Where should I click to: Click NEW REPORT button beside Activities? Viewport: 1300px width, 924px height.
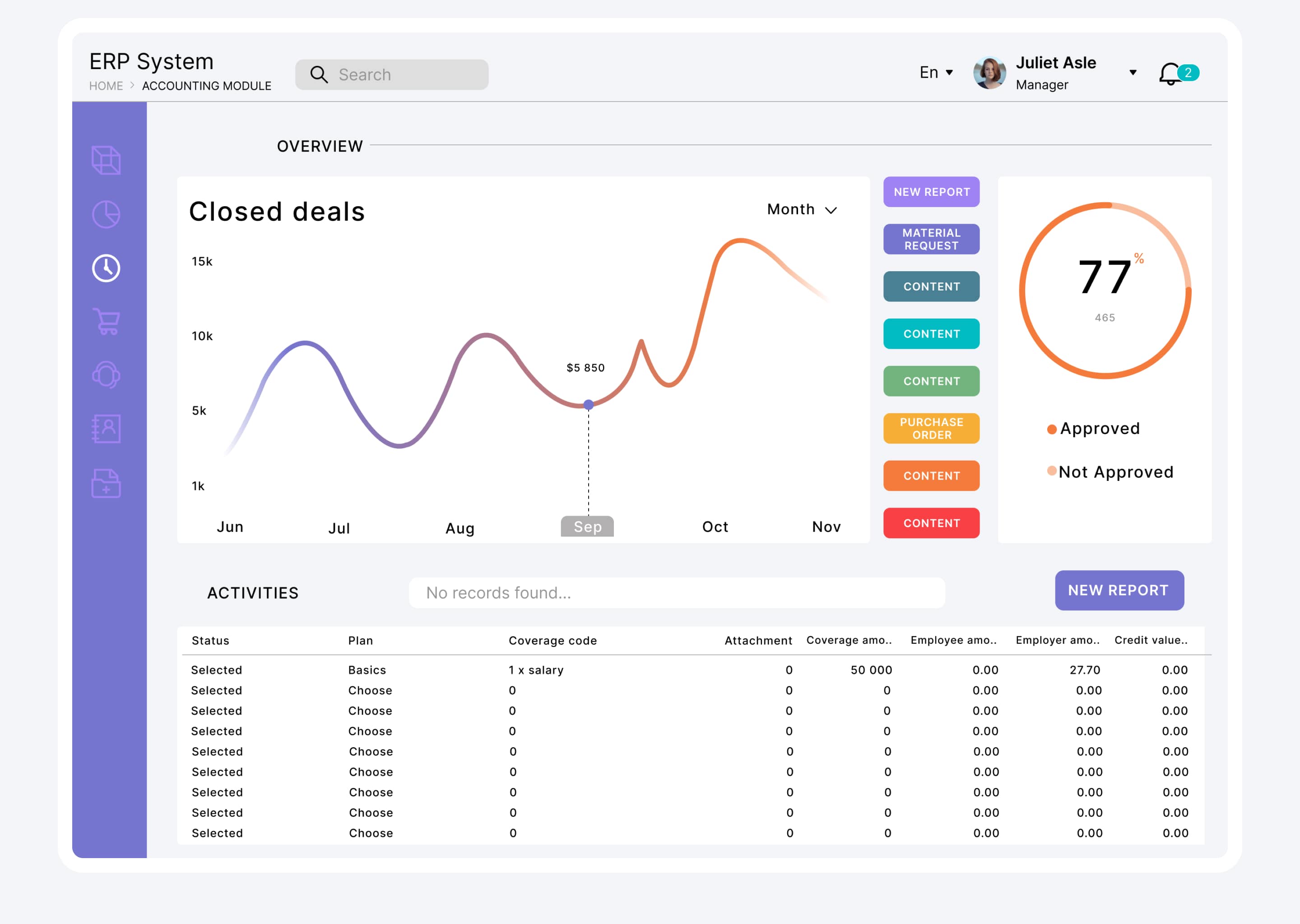(1119, 590)
